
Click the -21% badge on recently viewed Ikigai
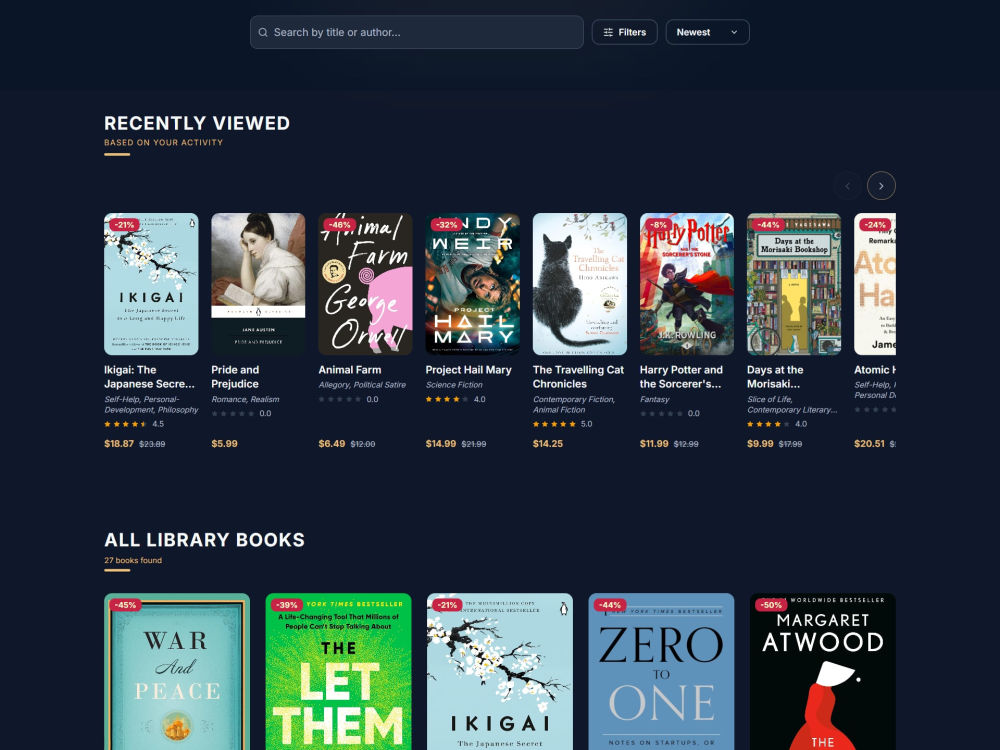point(124,224)
